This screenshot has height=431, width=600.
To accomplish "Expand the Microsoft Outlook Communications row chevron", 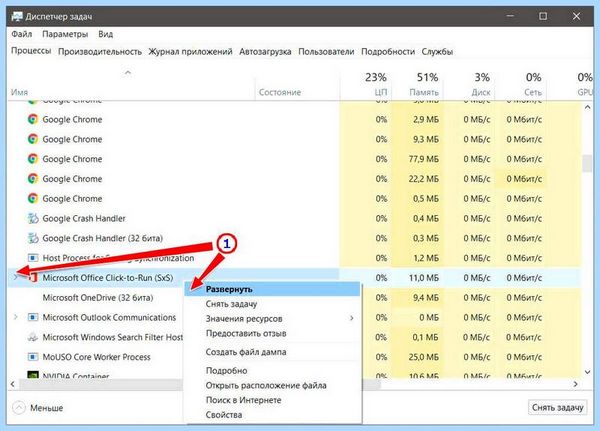I will 16,317.
